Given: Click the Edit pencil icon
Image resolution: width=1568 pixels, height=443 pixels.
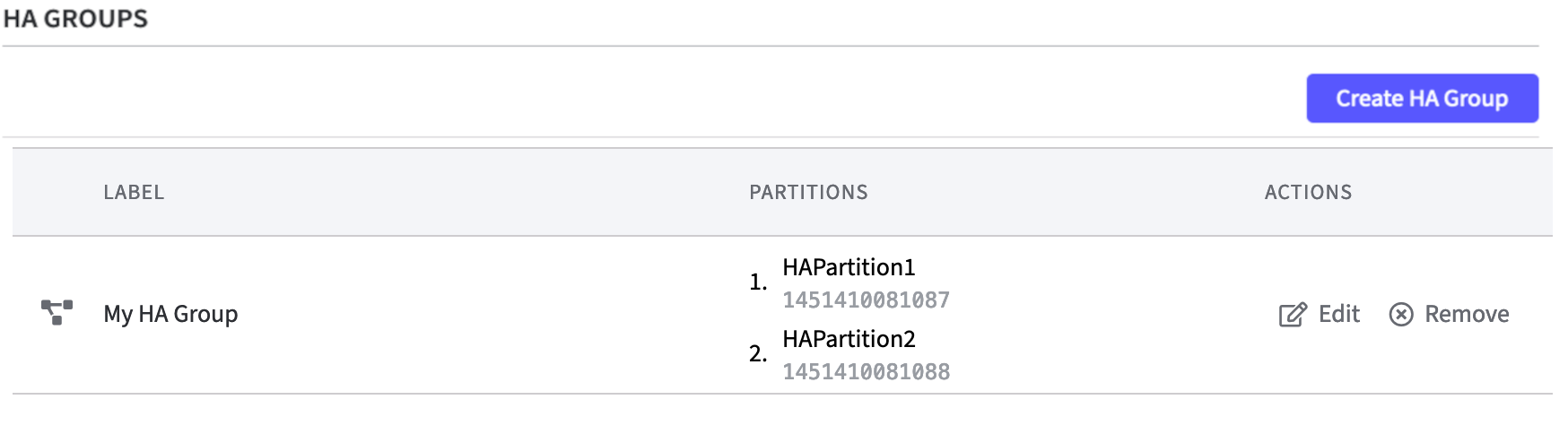Looking at the screenshot, I should (1292, 315).
